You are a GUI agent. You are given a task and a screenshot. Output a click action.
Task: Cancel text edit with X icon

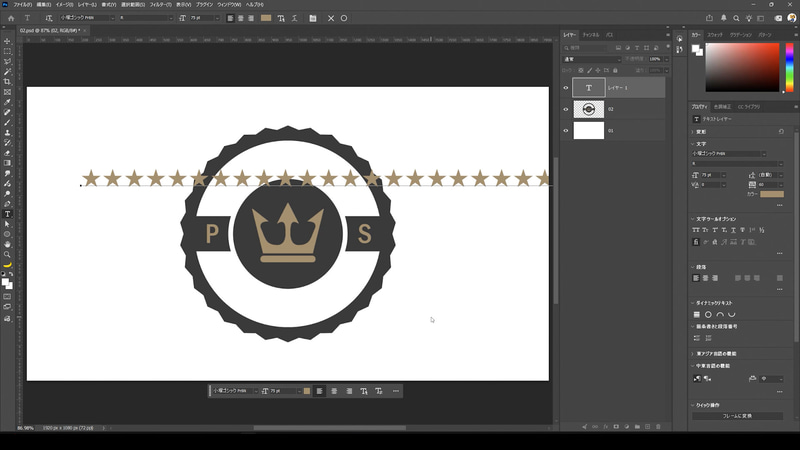[x=331, y=18]
